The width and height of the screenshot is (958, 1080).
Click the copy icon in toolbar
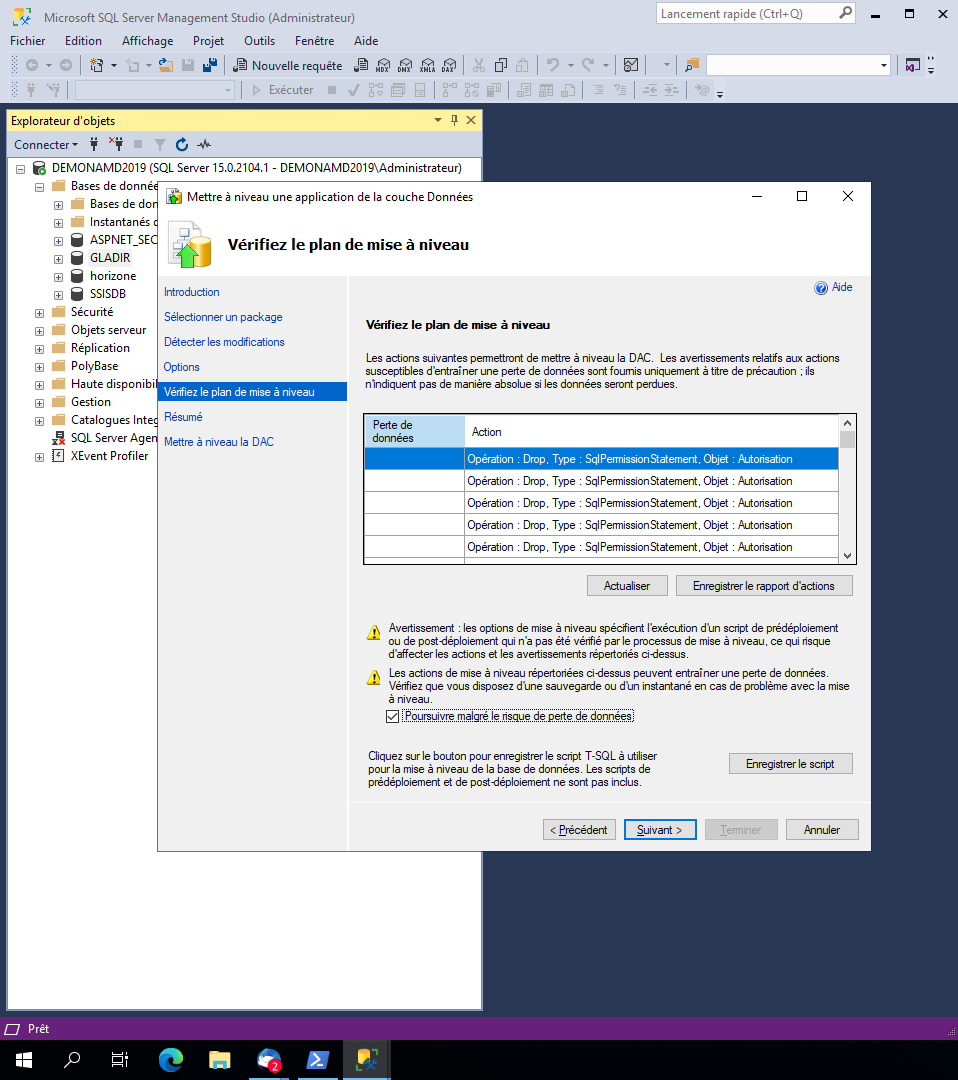[501, 65]
